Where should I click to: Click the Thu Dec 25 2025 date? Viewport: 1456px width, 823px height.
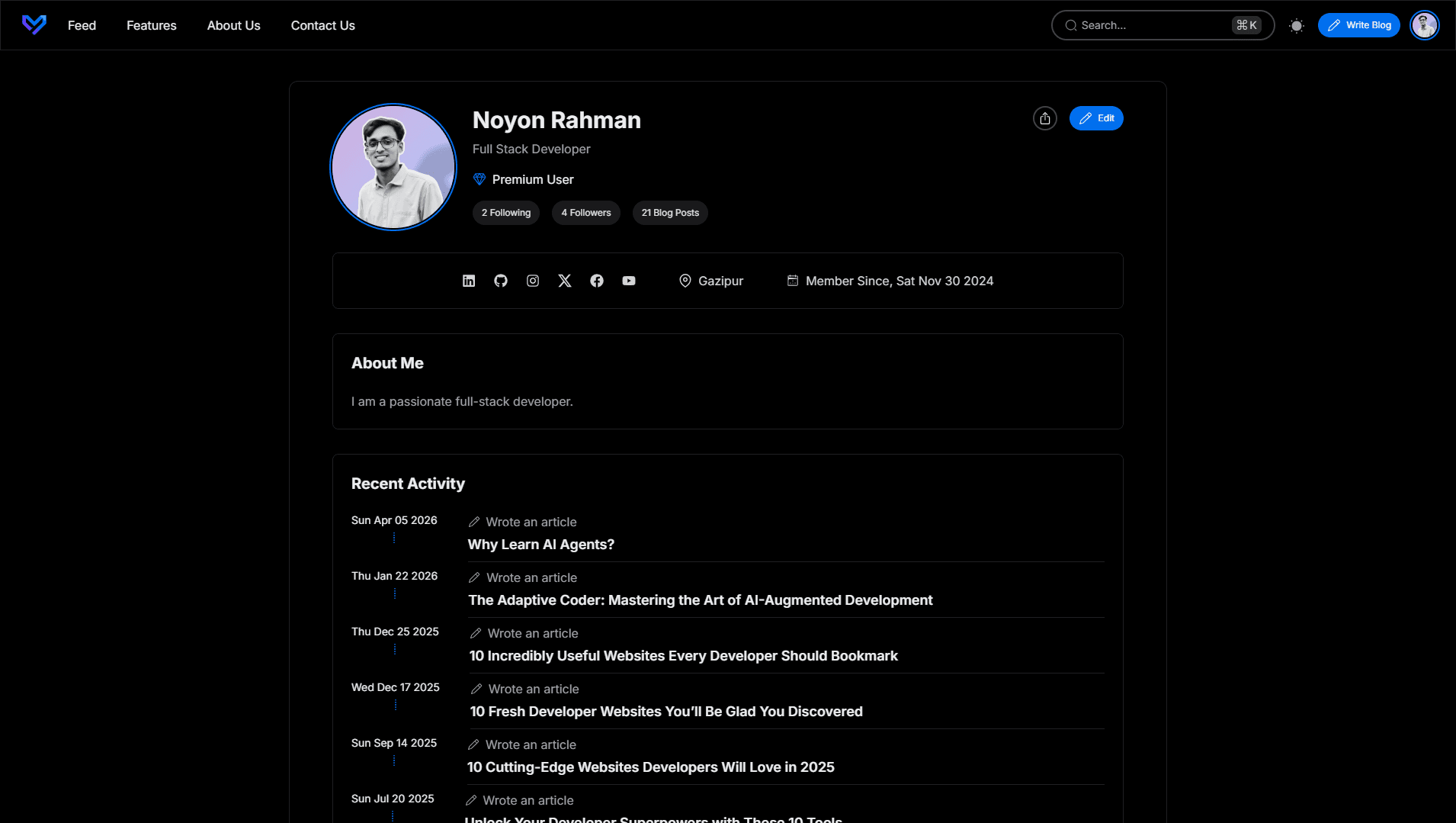[x=395, y=632]
